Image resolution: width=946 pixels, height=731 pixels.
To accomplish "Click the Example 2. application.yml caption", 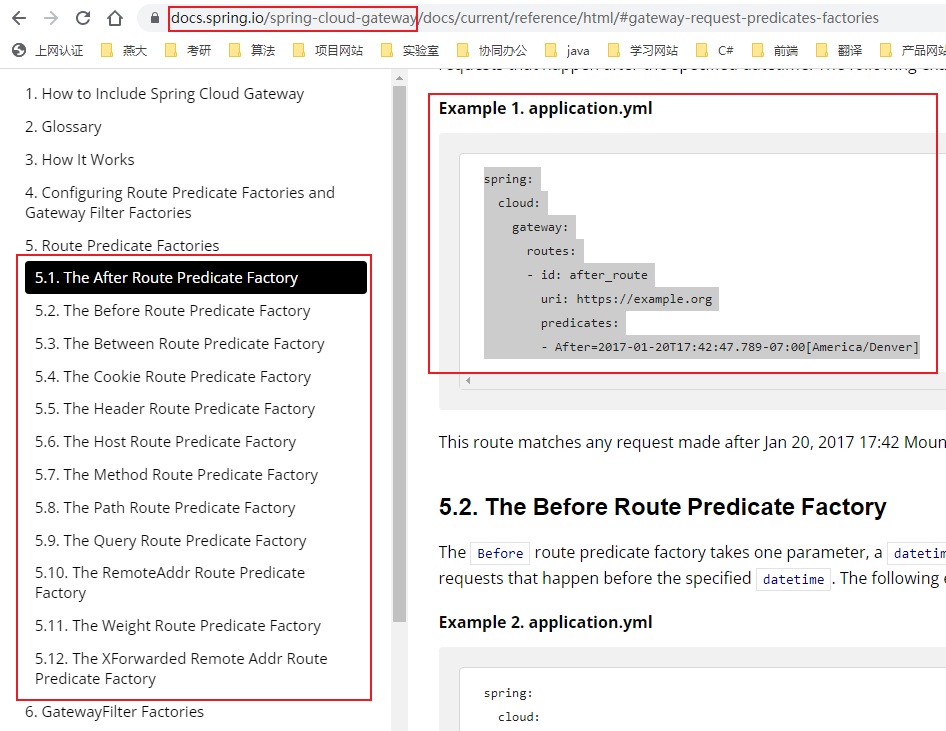I will tap(545, 622).
